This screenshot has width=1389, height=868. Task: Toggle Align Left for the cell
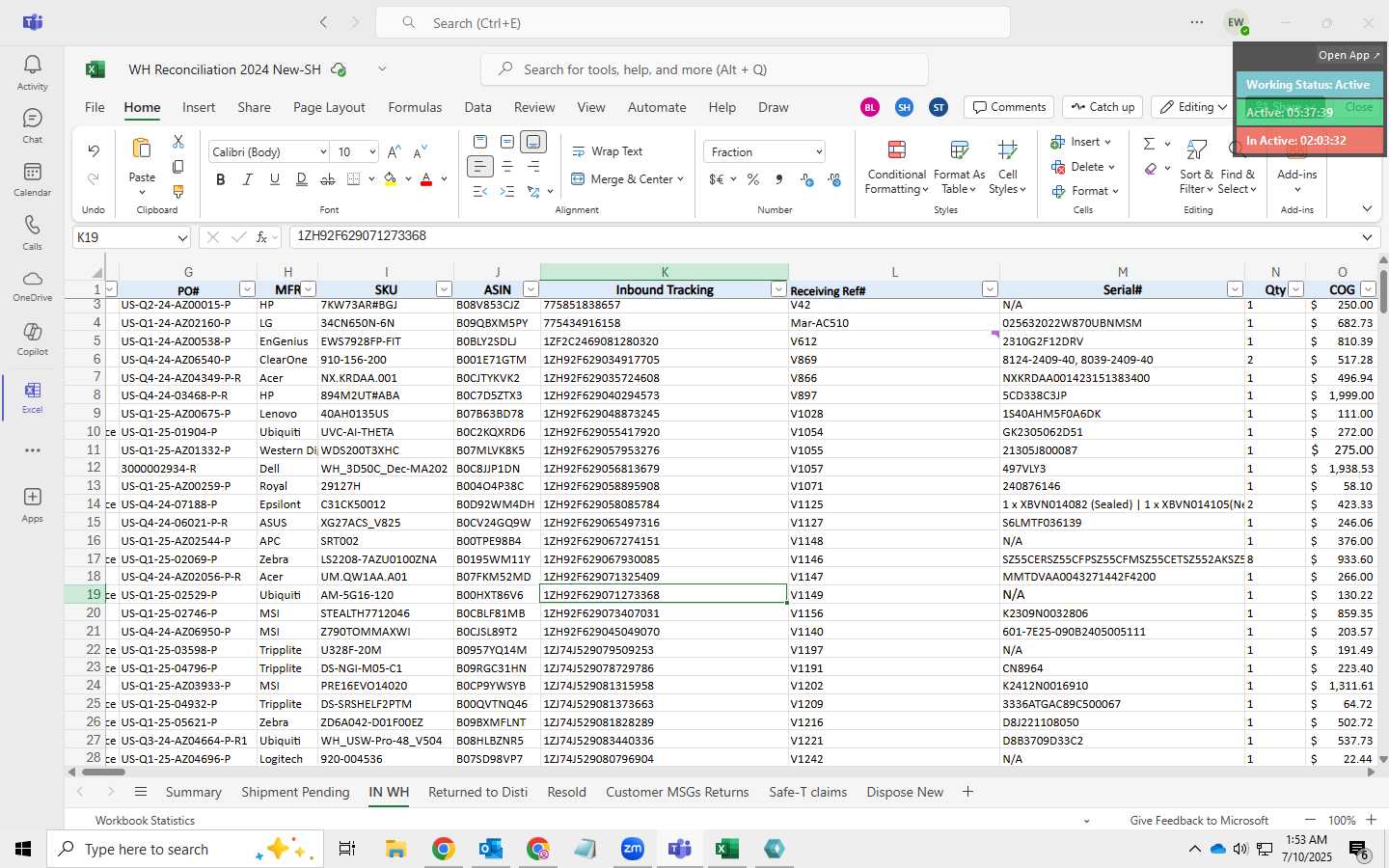(480, 167)
